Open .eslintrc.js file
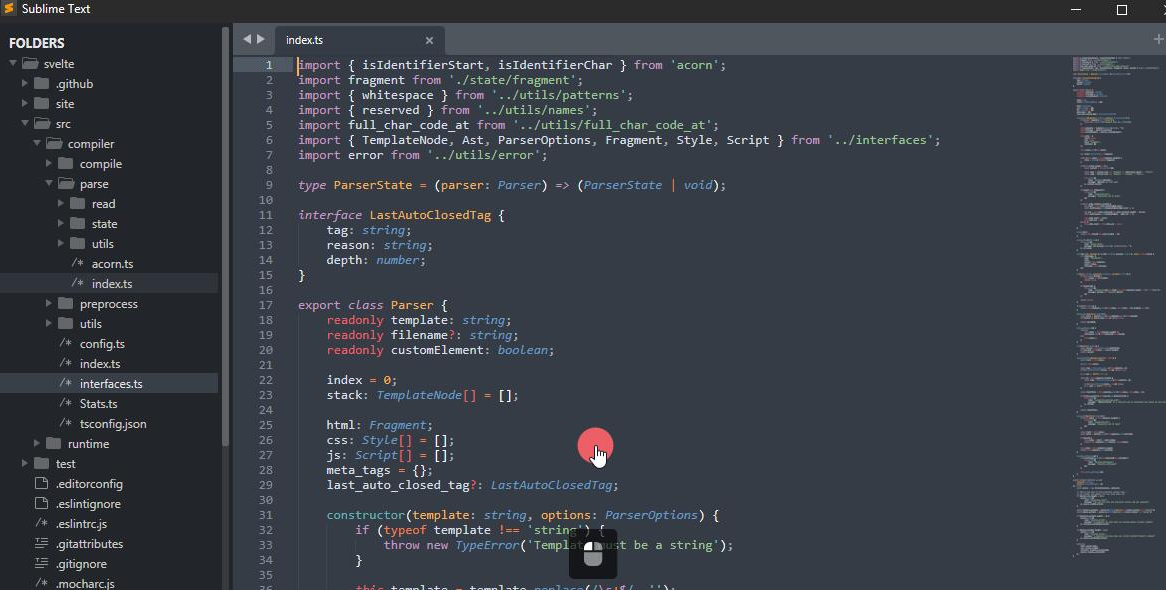This screenshot has width=1166, height=590. pyautogui.click(x=81, y=524)
